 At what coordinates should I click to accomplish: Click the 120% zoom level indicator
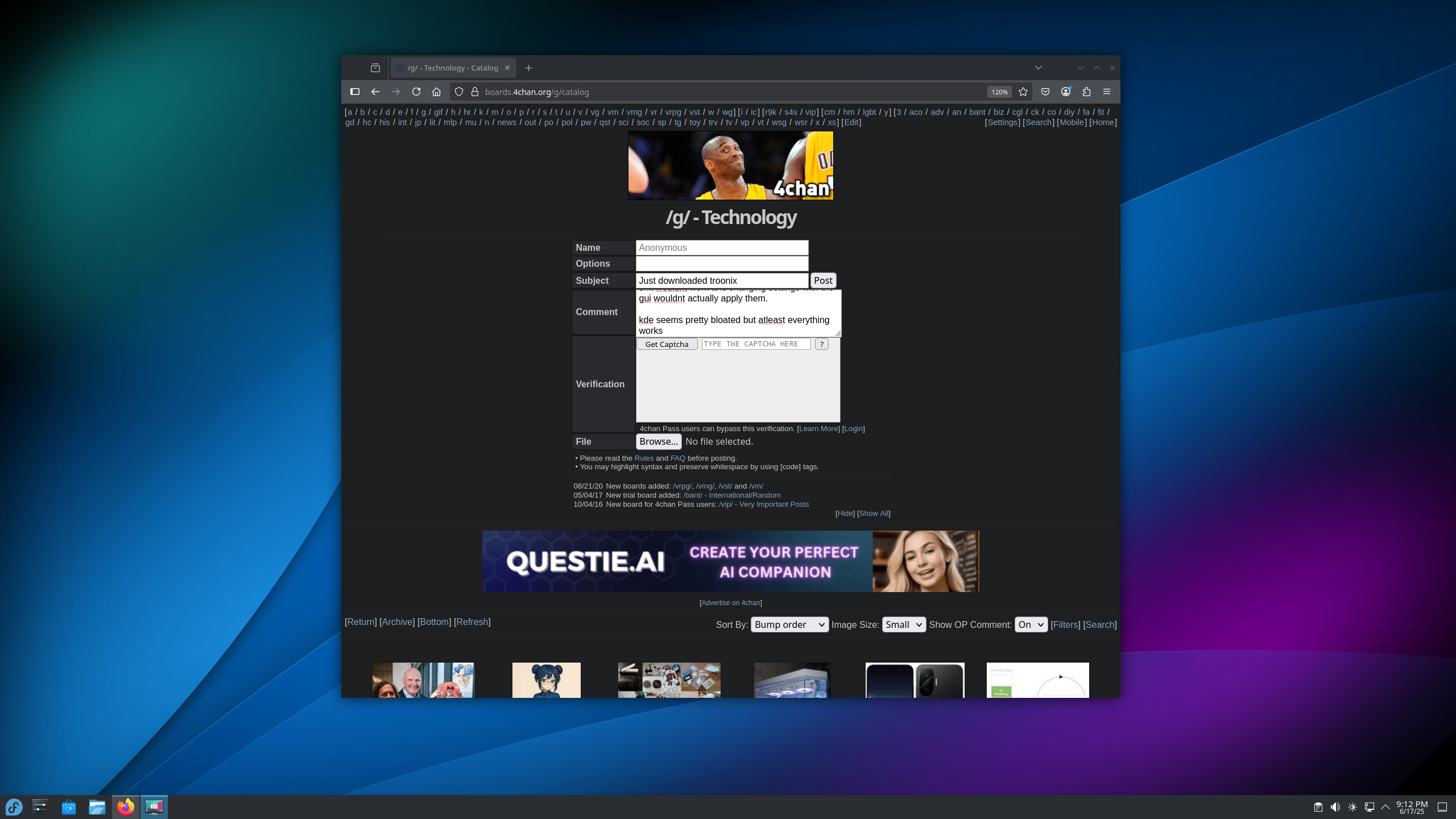point(999,92)
